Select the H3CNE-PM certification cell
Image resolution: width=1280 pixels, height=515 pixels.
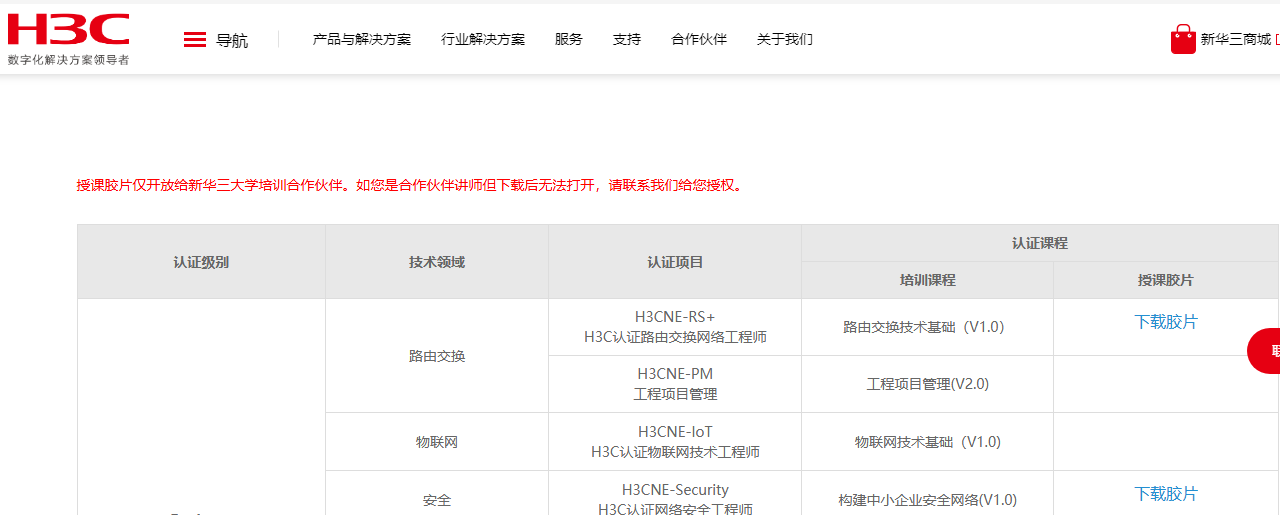675,384
